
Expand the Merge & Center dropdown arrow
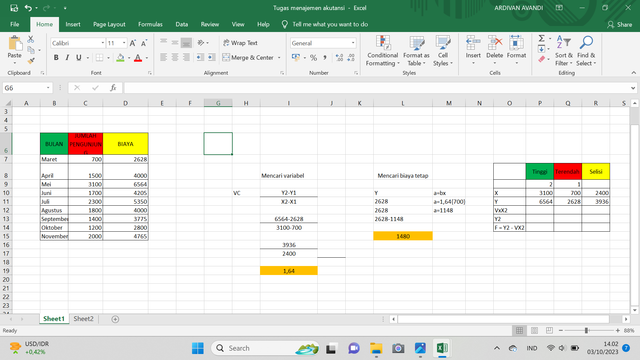click(279, 58)
